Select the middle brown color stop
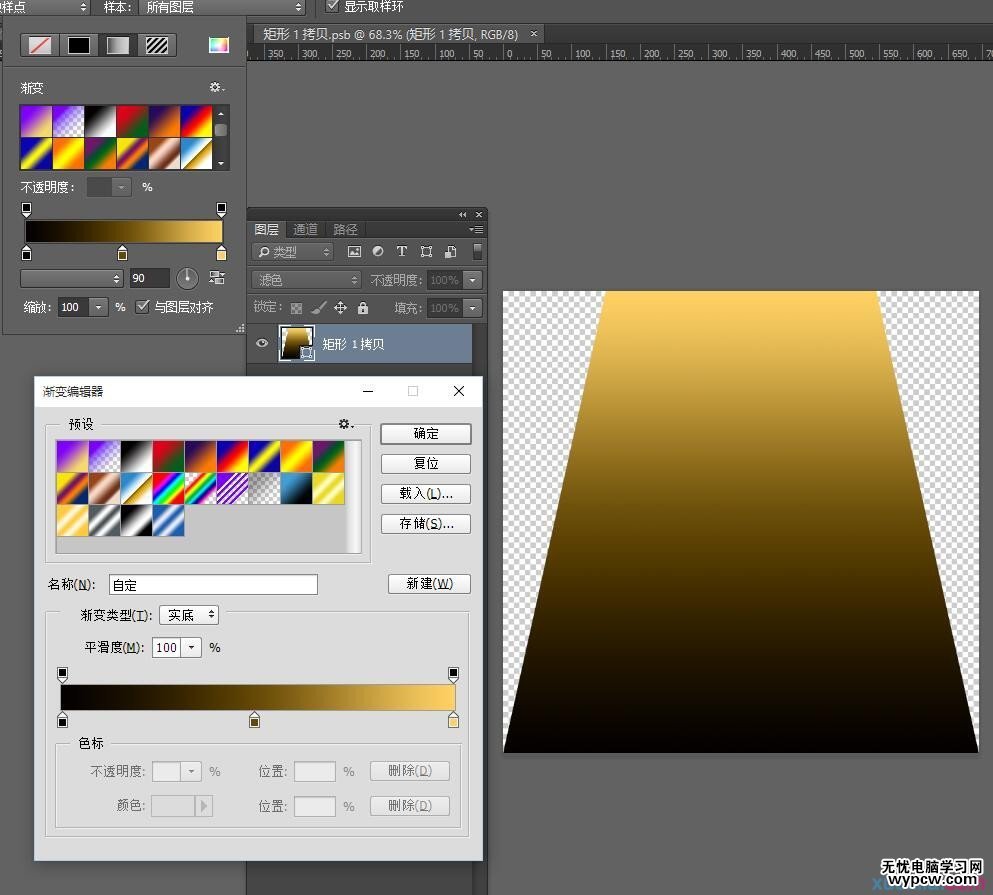The height and width of the screenshot is (895, 993). tap(255, 720)
